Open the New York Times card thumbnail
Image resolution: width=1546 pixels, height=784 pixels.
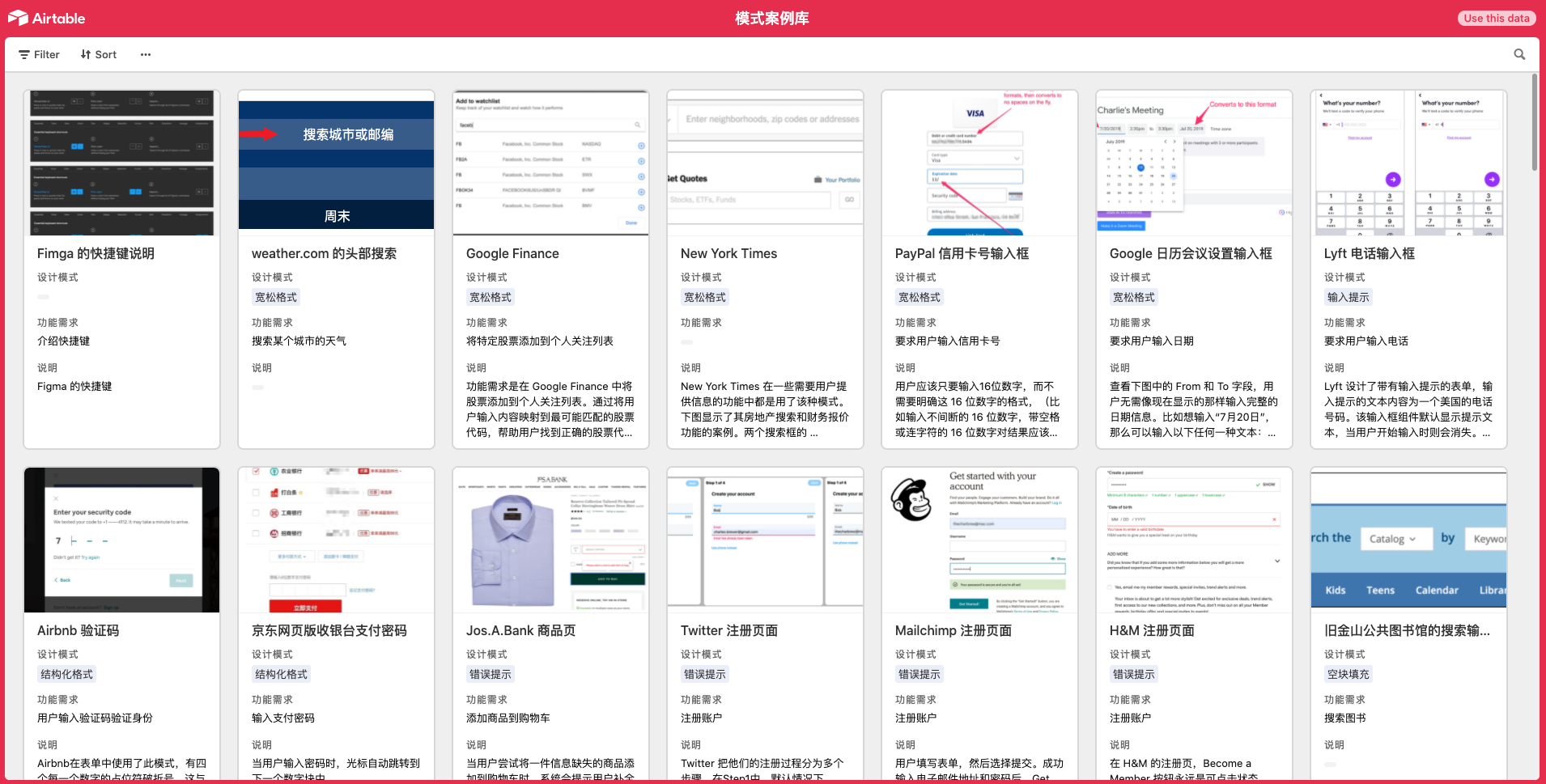click(x=765, y=163)
